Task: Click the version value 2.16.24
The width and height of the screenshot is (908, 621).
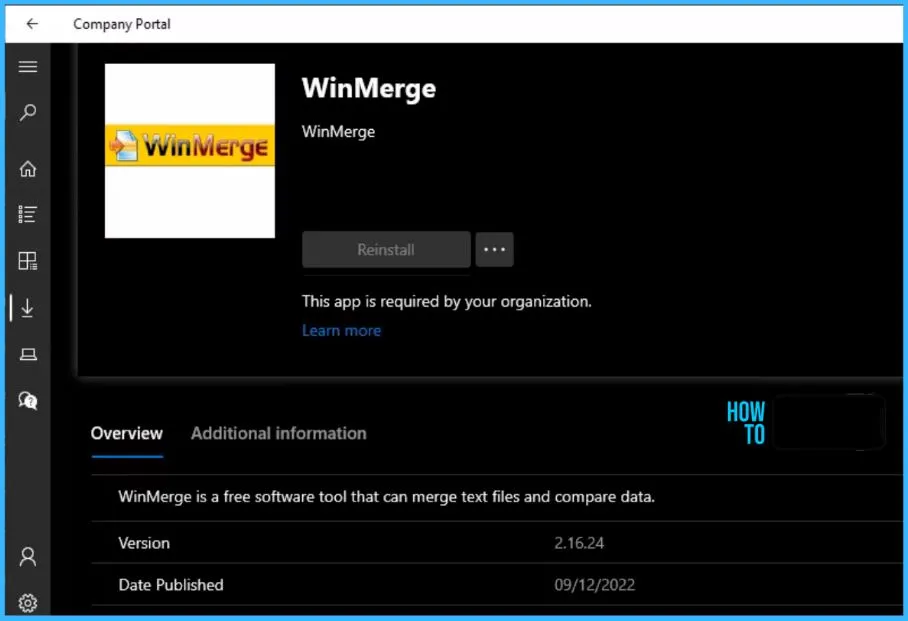Action: [x=579, y=543]
